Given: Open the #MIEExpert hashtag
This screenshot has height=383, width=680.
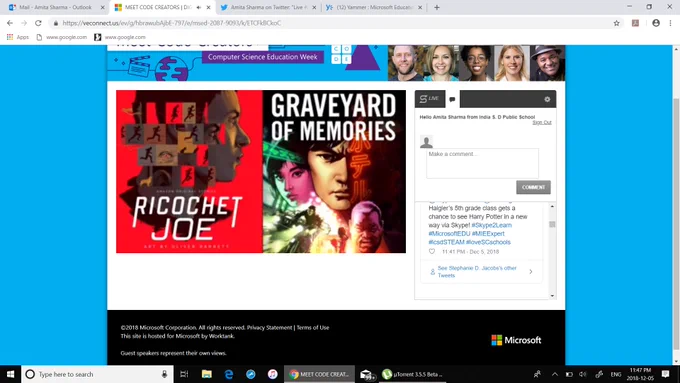Looking at the screenshot, I should pos(488,233).
